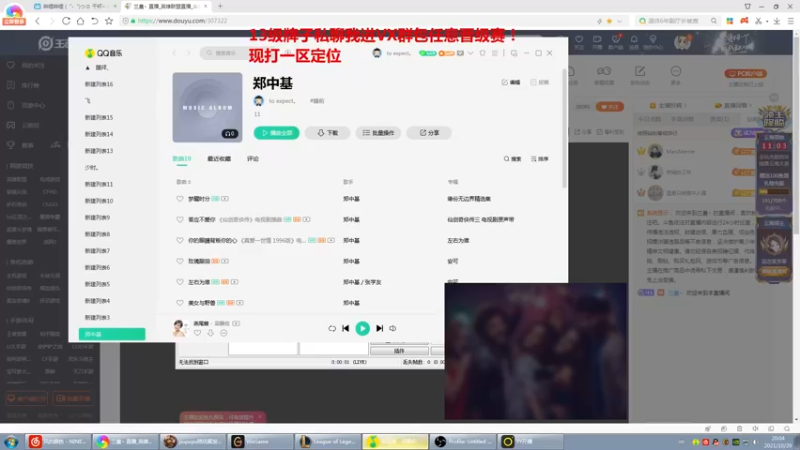Toggle heart on 梦醒时分 song row
Image resolution: width=800 pixels, height=450 pixels.
tap(180, 199)
